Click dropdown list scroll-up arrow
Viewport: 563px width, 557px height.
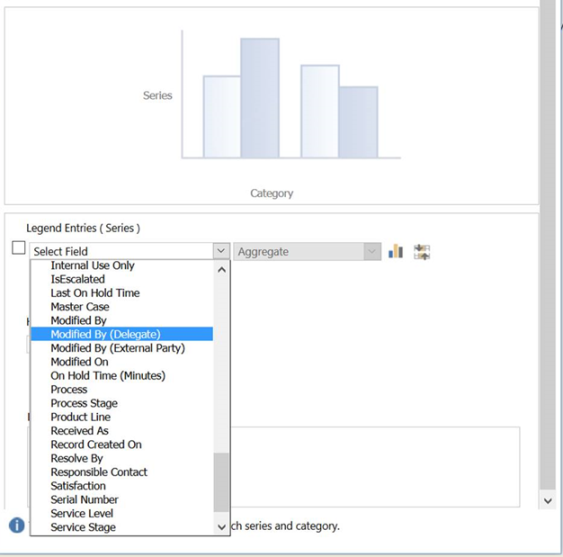222,270
